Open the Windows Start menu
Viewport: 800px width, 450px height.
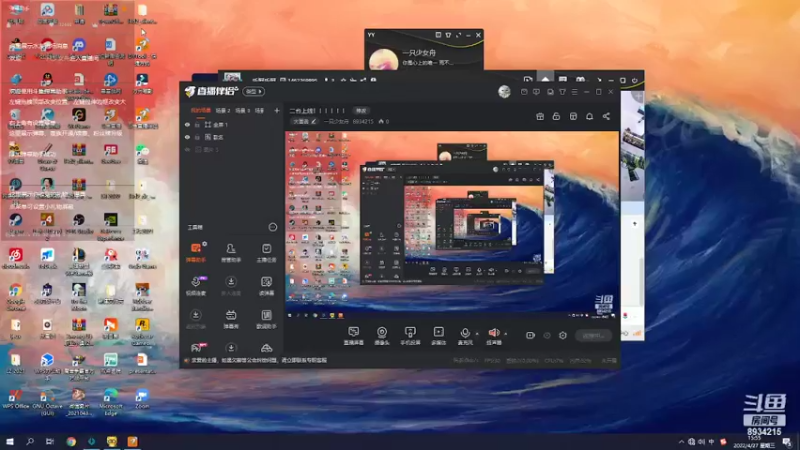click(10, 441)
